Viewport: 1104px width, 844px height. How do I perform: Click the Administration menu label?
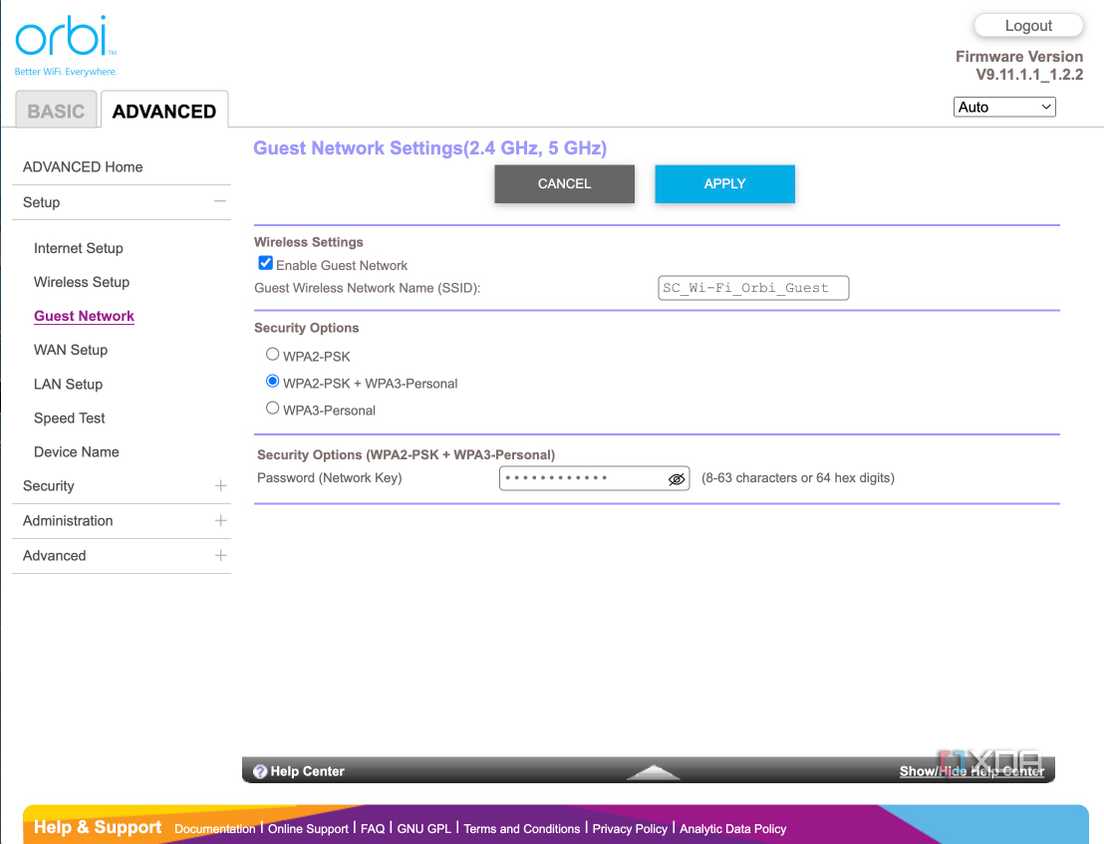68,521
